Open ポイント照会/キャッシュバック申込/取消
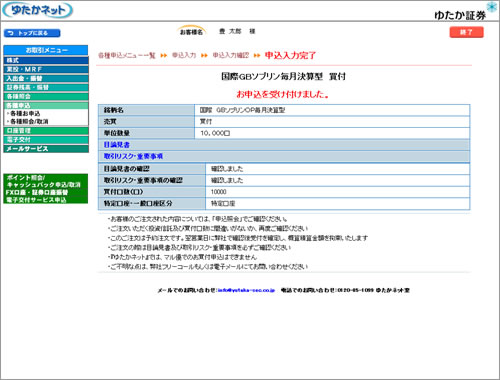This screenshot has width=500, height=380. [44, 181]
